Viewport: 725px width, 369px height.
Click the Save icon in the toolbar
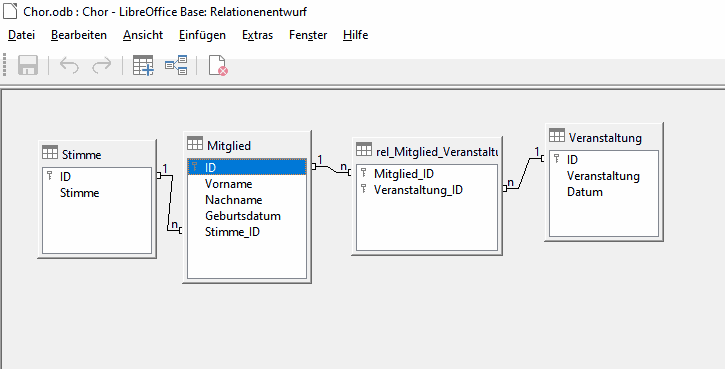(28, 66)
